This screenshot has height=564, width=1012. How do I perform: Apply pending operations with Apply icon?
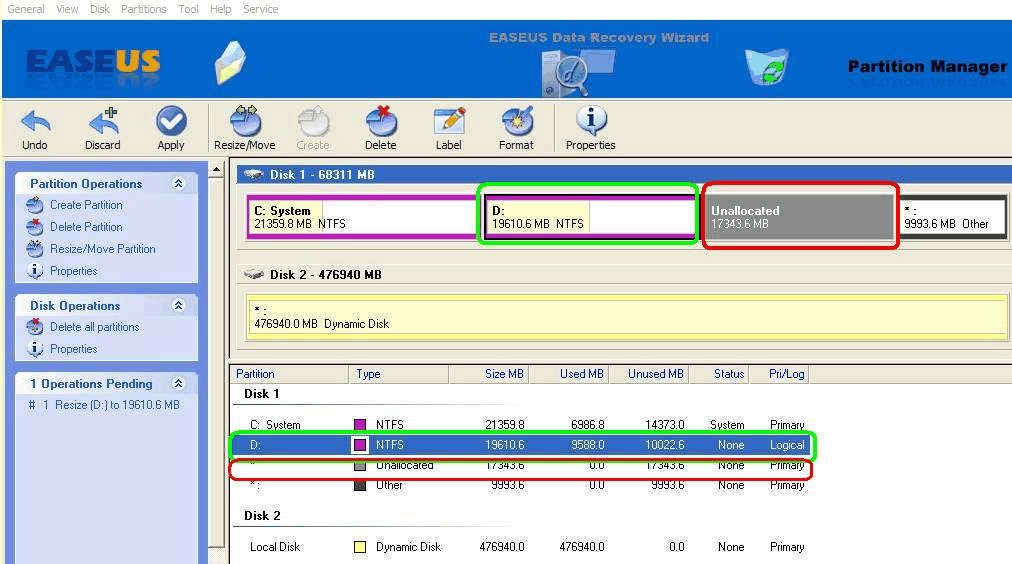171,121
